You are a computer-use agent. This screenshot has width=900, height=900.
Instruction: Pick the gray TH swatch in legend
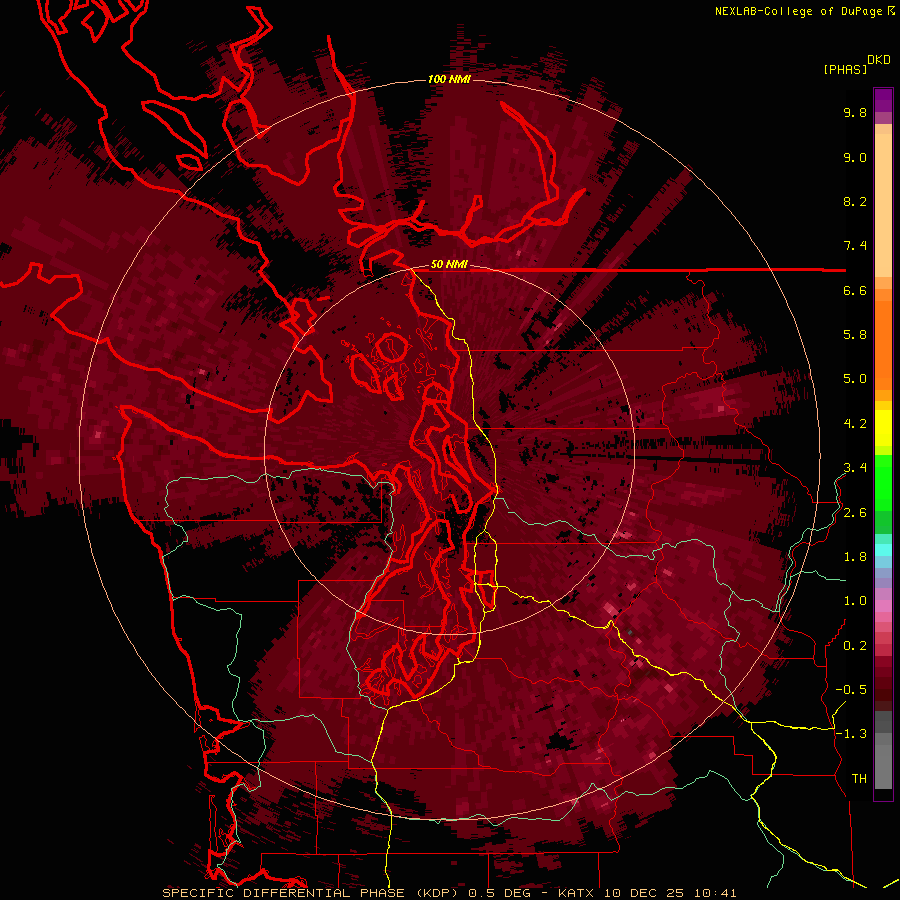[x=883, y=767]
